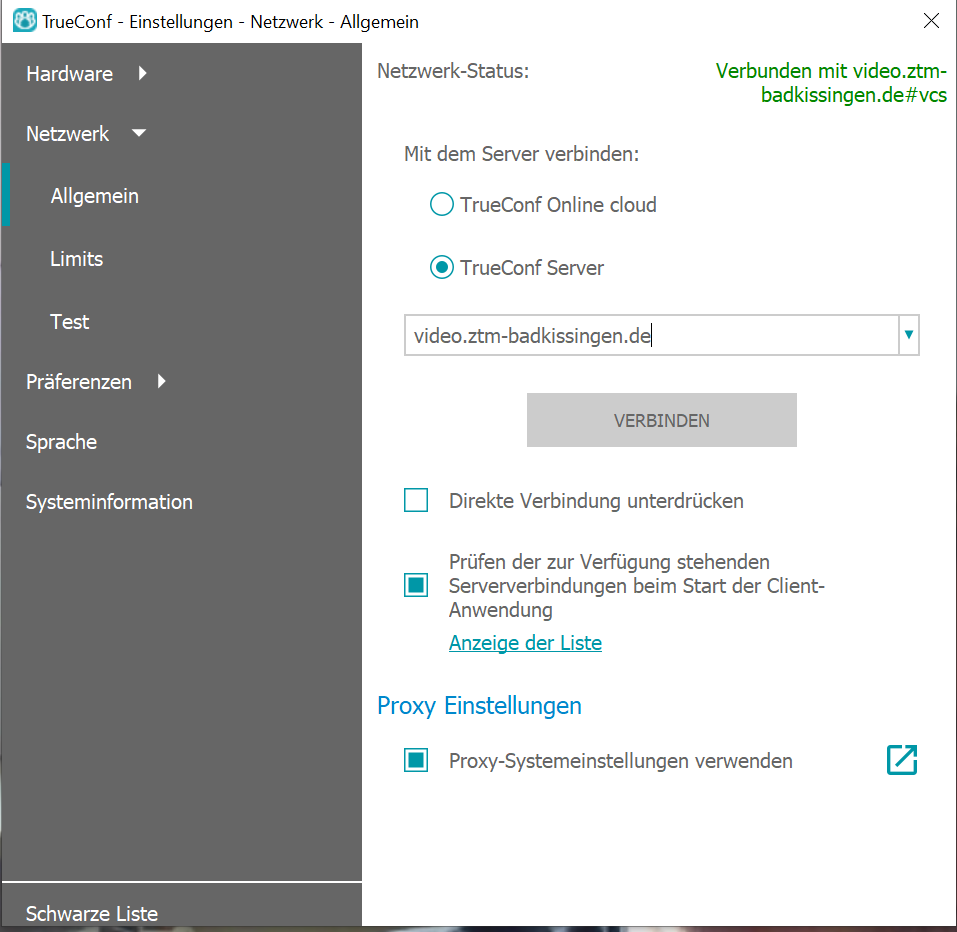Image resolution: width=957 pixels, height=932 pixels.
Task: Click the Netzwerk-Status label
Action: (453, 71)
